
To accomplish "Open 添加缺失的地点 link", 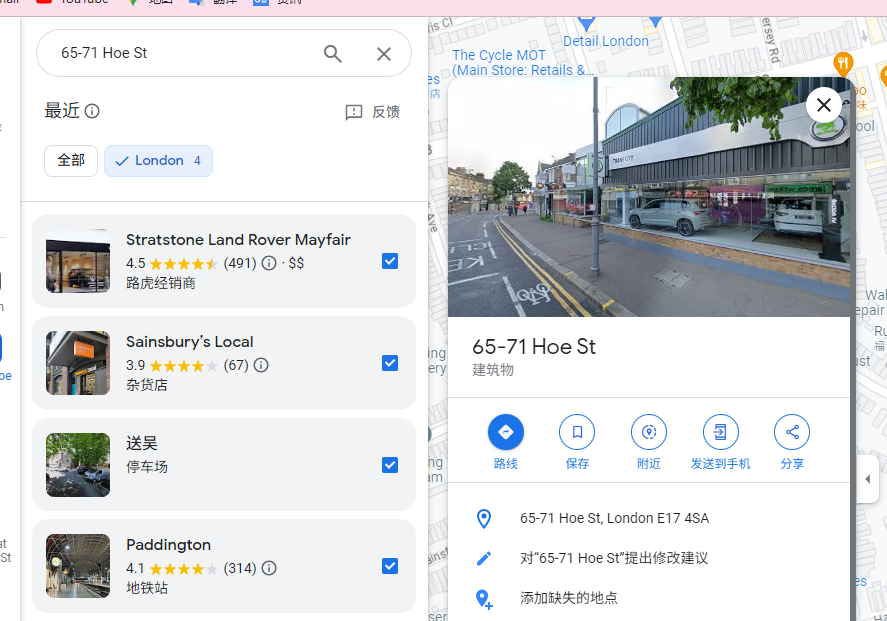I will 569,598.
